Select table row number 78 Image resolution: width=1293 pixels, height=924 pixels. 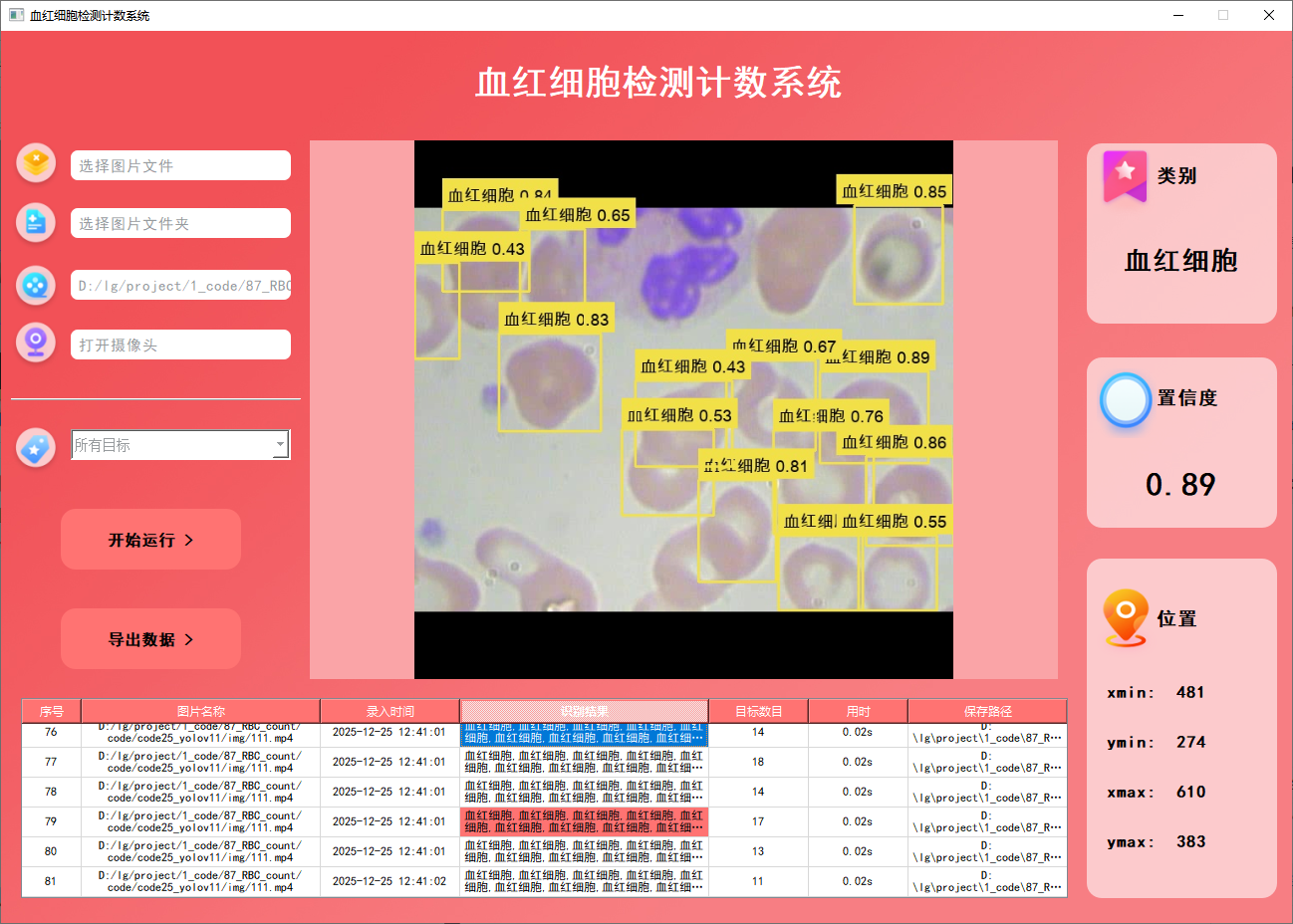[544, 792]
